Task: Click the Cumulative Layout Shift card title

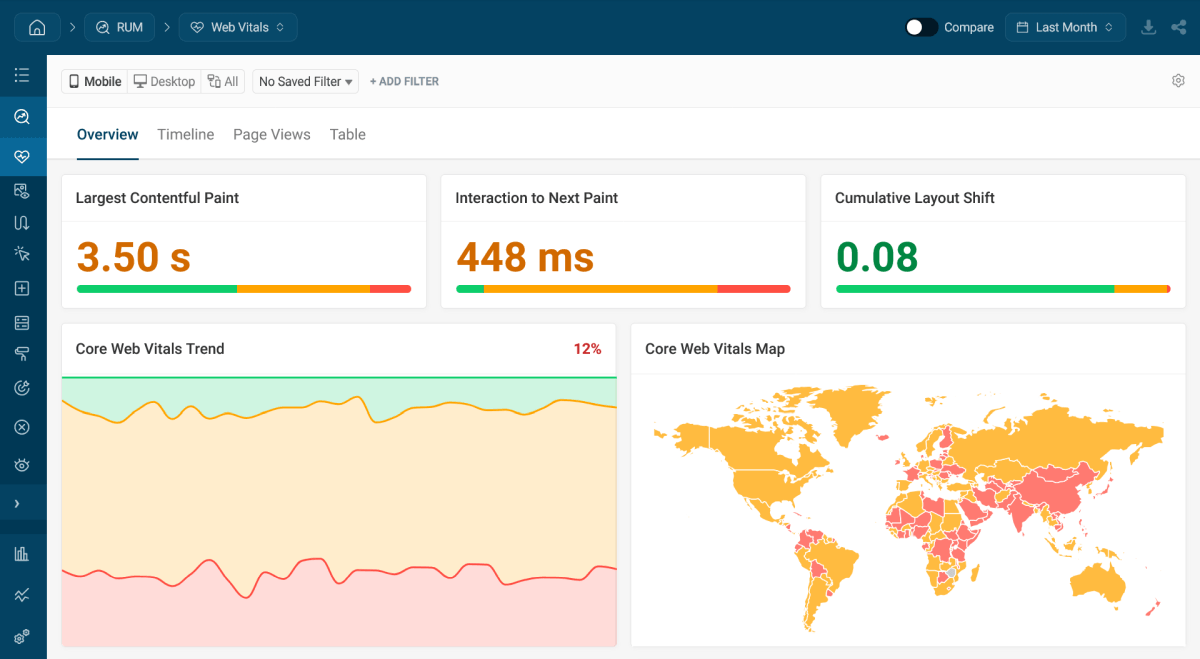Action: coord(915,198)
